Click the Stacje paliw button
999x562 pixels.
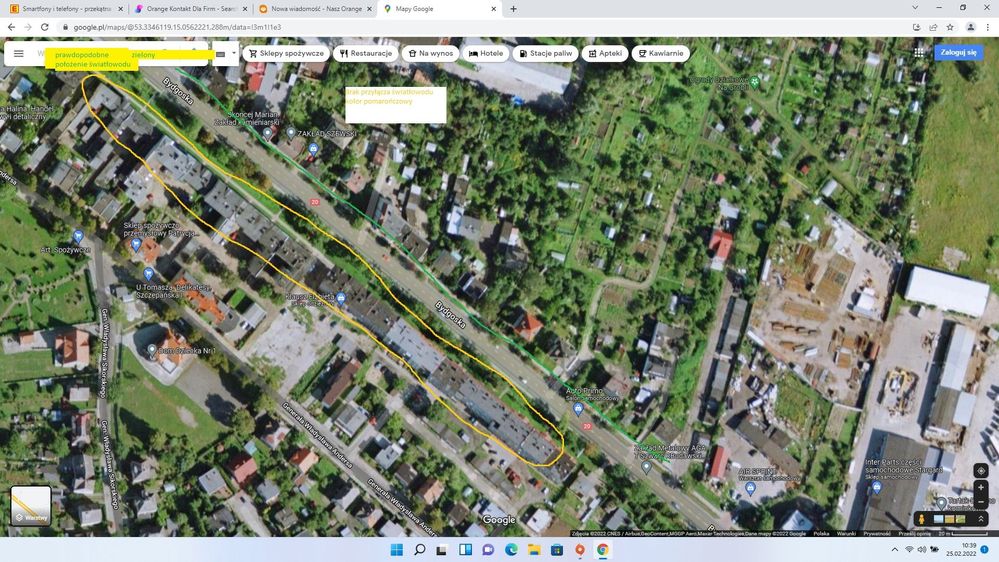546,53
